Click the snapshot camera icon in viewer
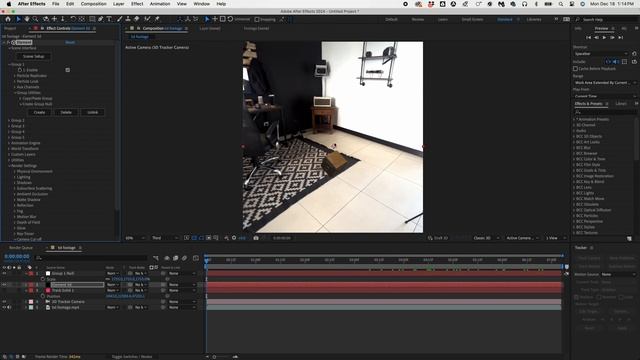This screenshot has height=360, width=640. click(x=256, y=238)
